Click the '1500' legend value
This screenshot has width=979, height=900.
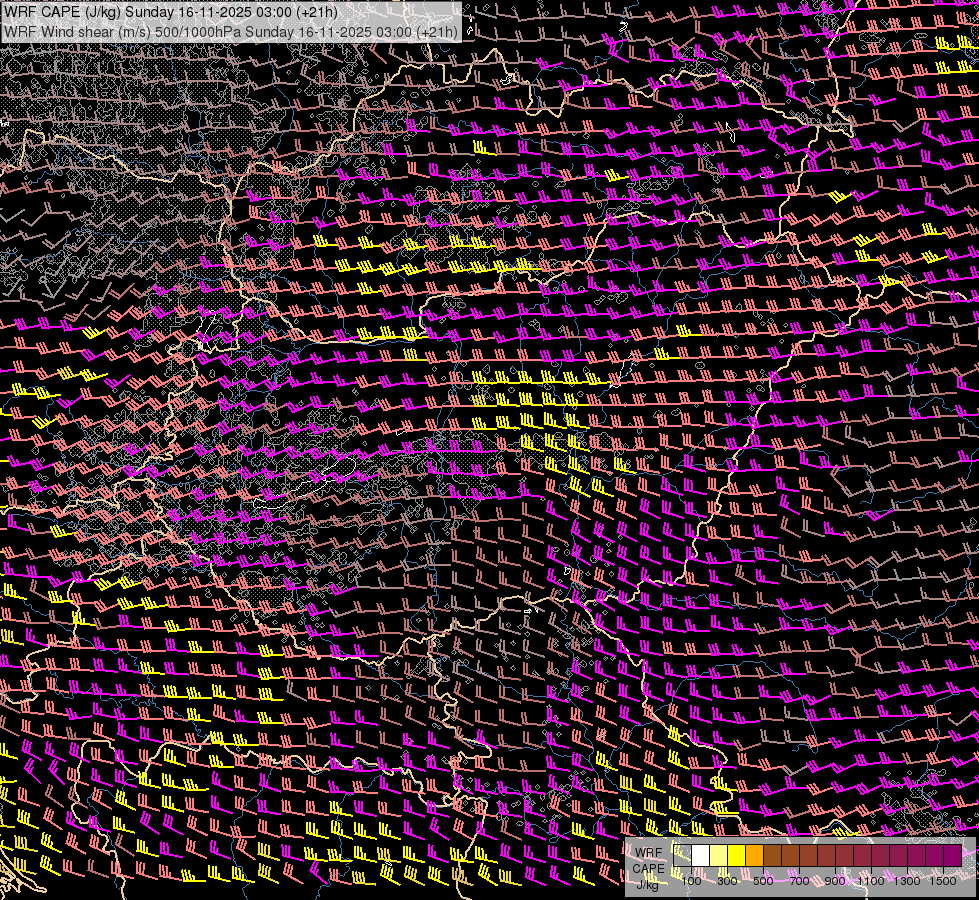pos(943,881)
